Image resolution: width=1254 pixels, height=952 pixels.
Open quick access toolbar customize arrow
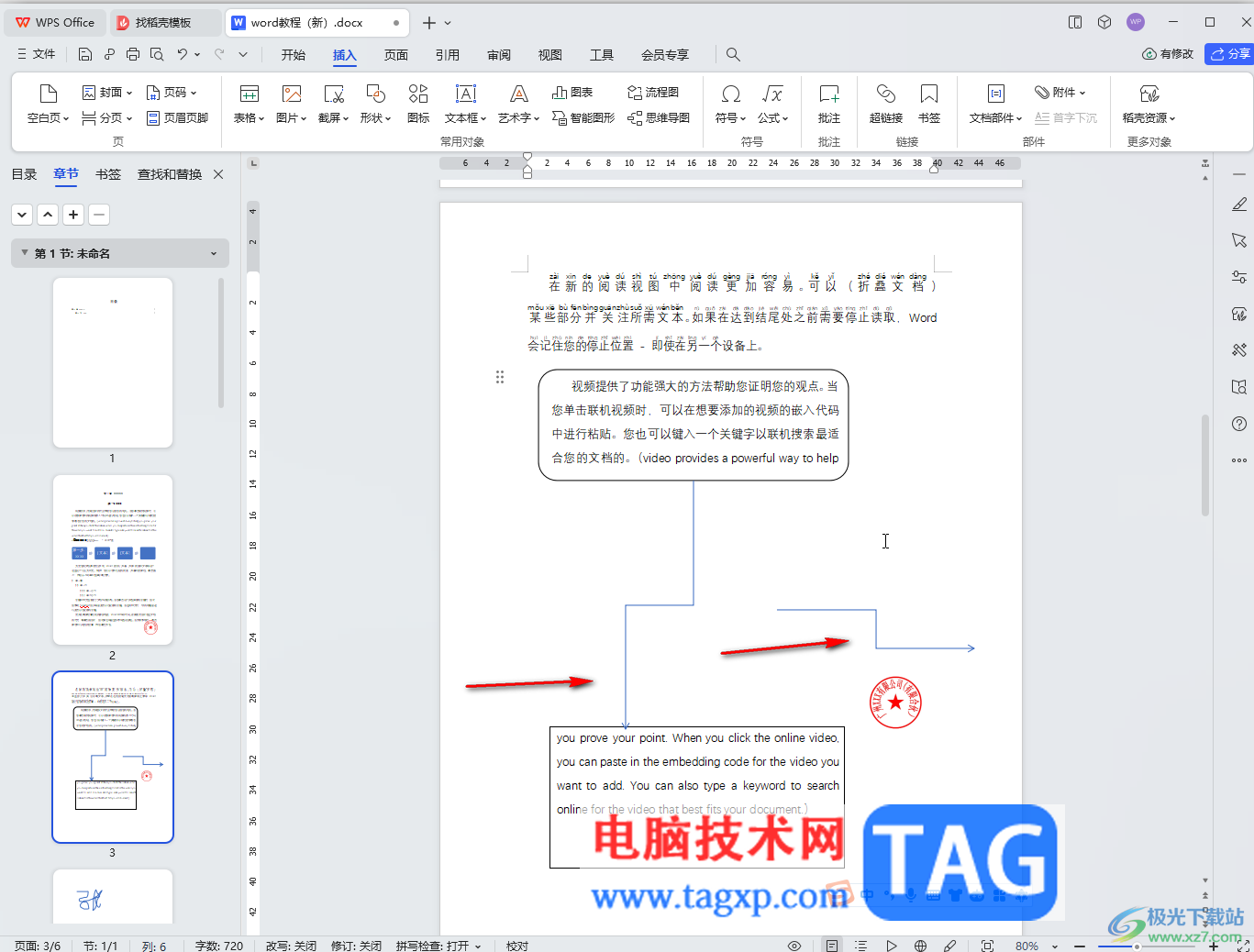tap(243, 54)
